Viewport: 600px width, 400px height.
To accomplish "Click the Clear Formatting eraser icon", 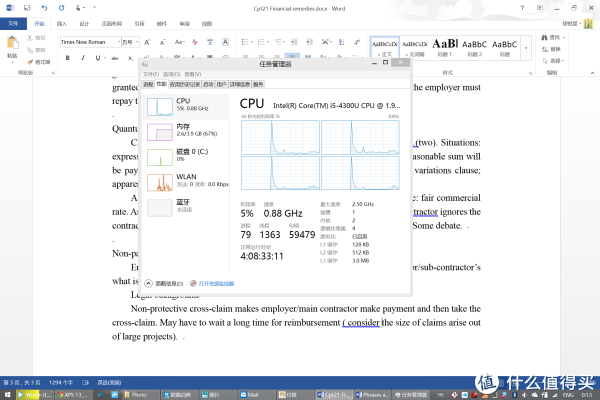I will (x=195, y=42).
